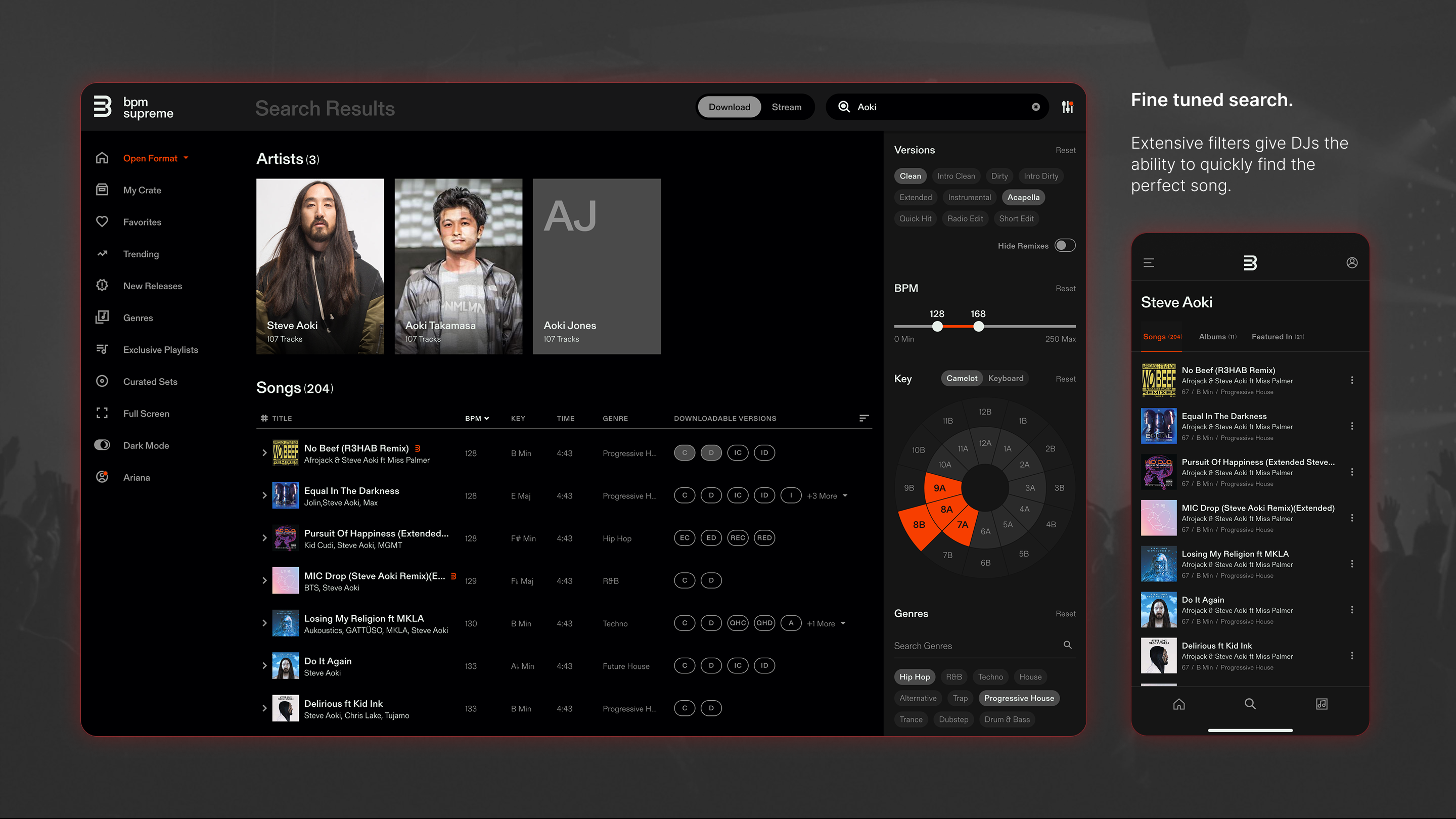Viewport: 1456px width, 819px height.
Task: Open Curated Sets from the sidebar
Action: [x=149, y=381]
